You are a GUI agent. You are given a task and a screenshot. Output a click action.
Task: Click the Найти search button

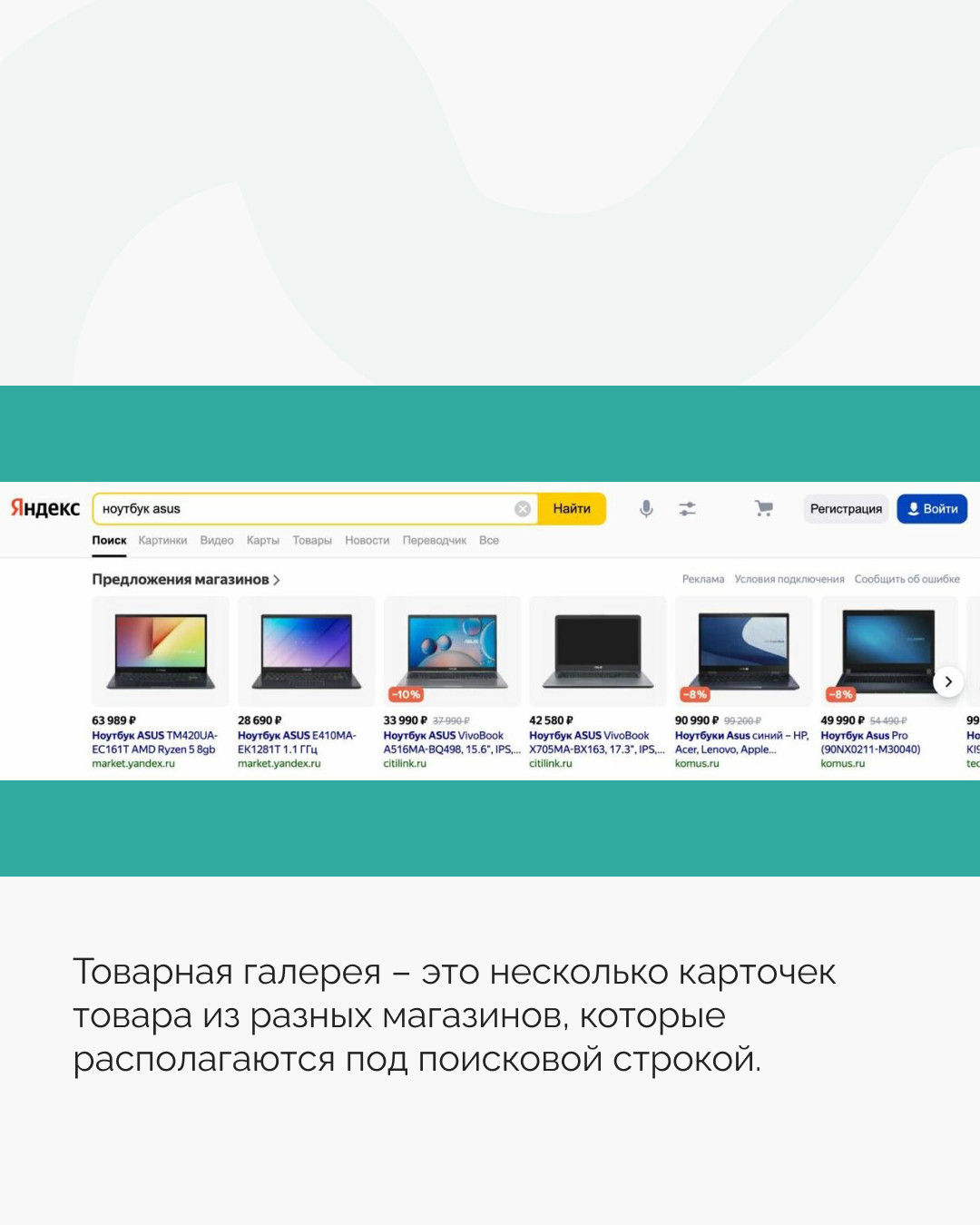pos(572,509)
